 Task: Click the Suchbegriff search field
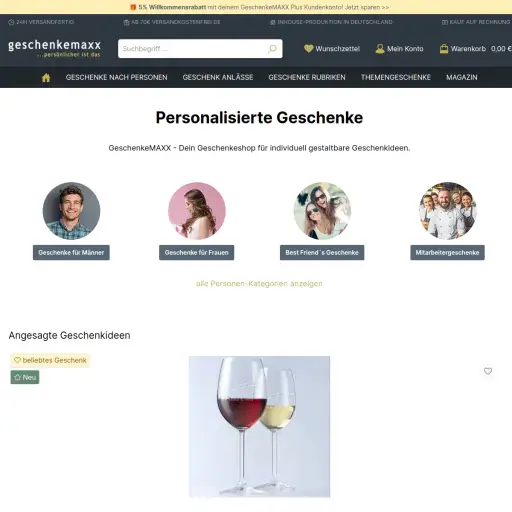pyautogui.click(x=200, y=49)
